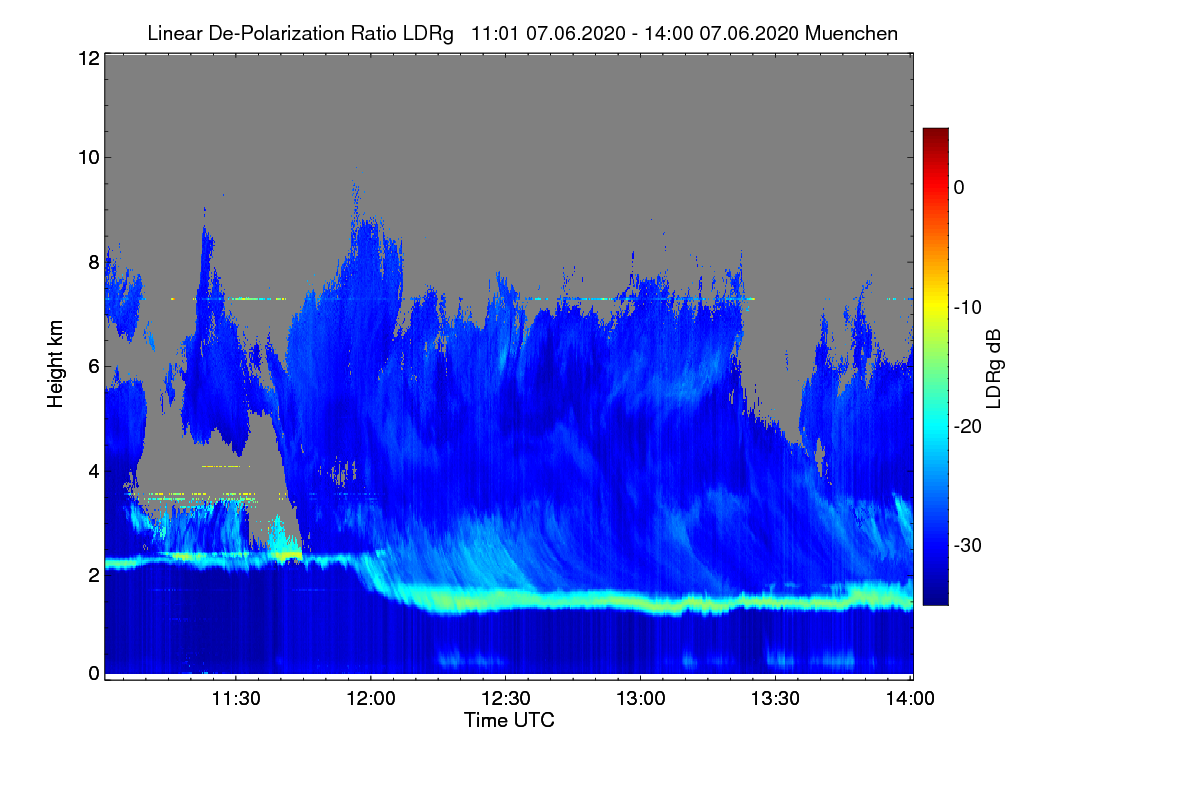The height and width of the screenshot is (800, 1200).
Task: Click the 'Time UTC' axis label
Action: [509, 720]
